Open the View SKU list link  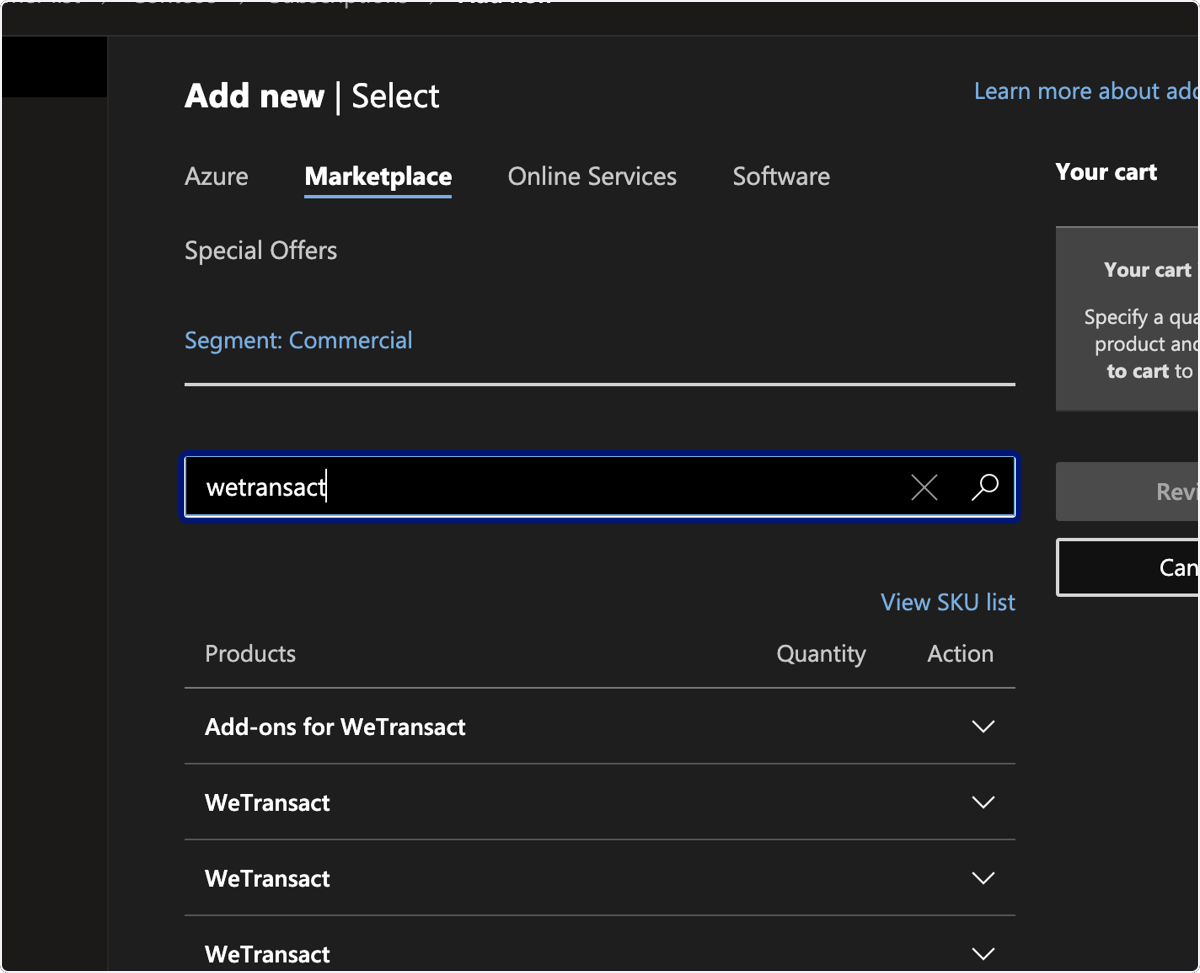(x=948, y=602)
